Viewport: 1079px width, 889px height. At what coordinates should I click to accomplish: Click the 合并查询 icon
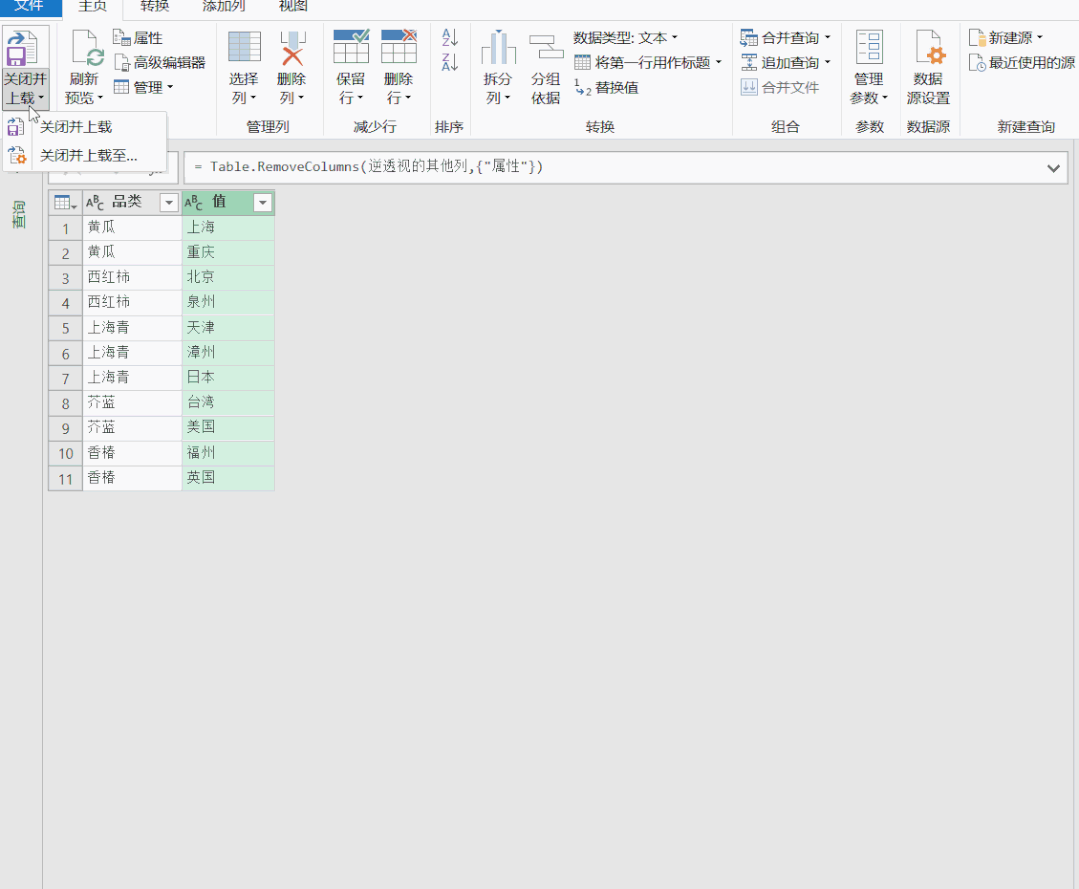click(x=749, y=38)
